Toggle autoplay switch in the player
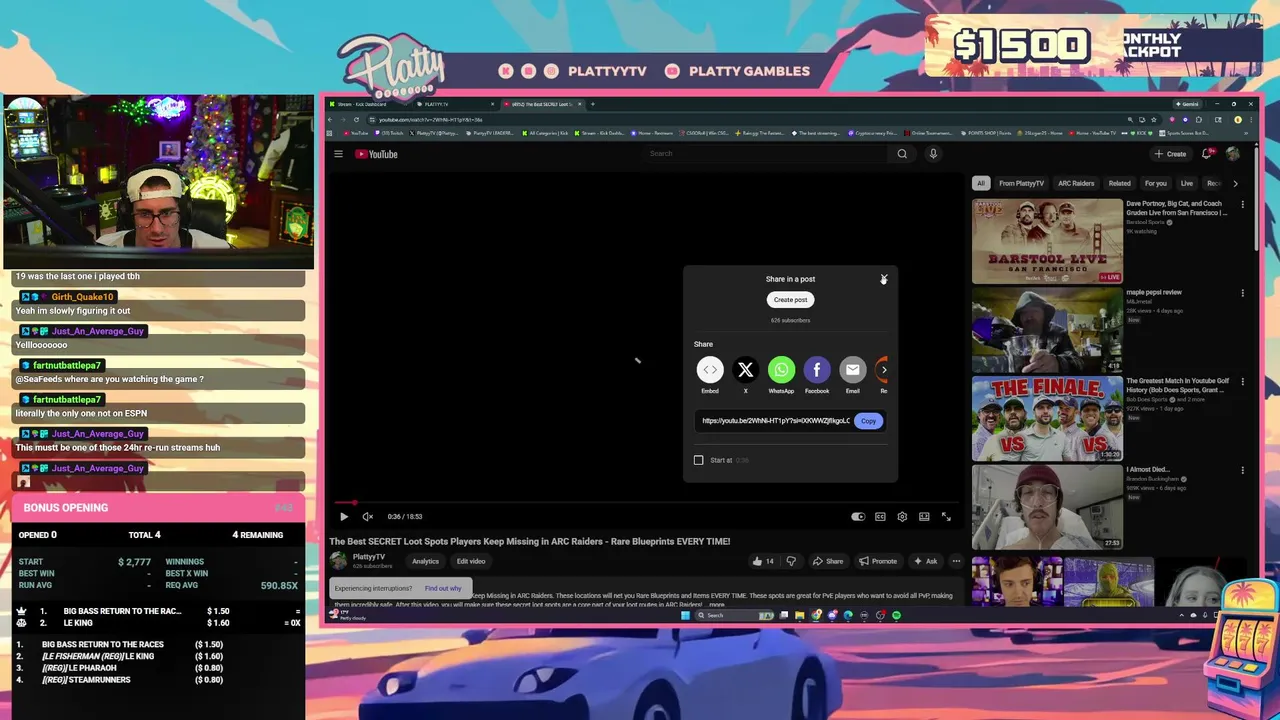The image size is (1280, 720). 858,517
